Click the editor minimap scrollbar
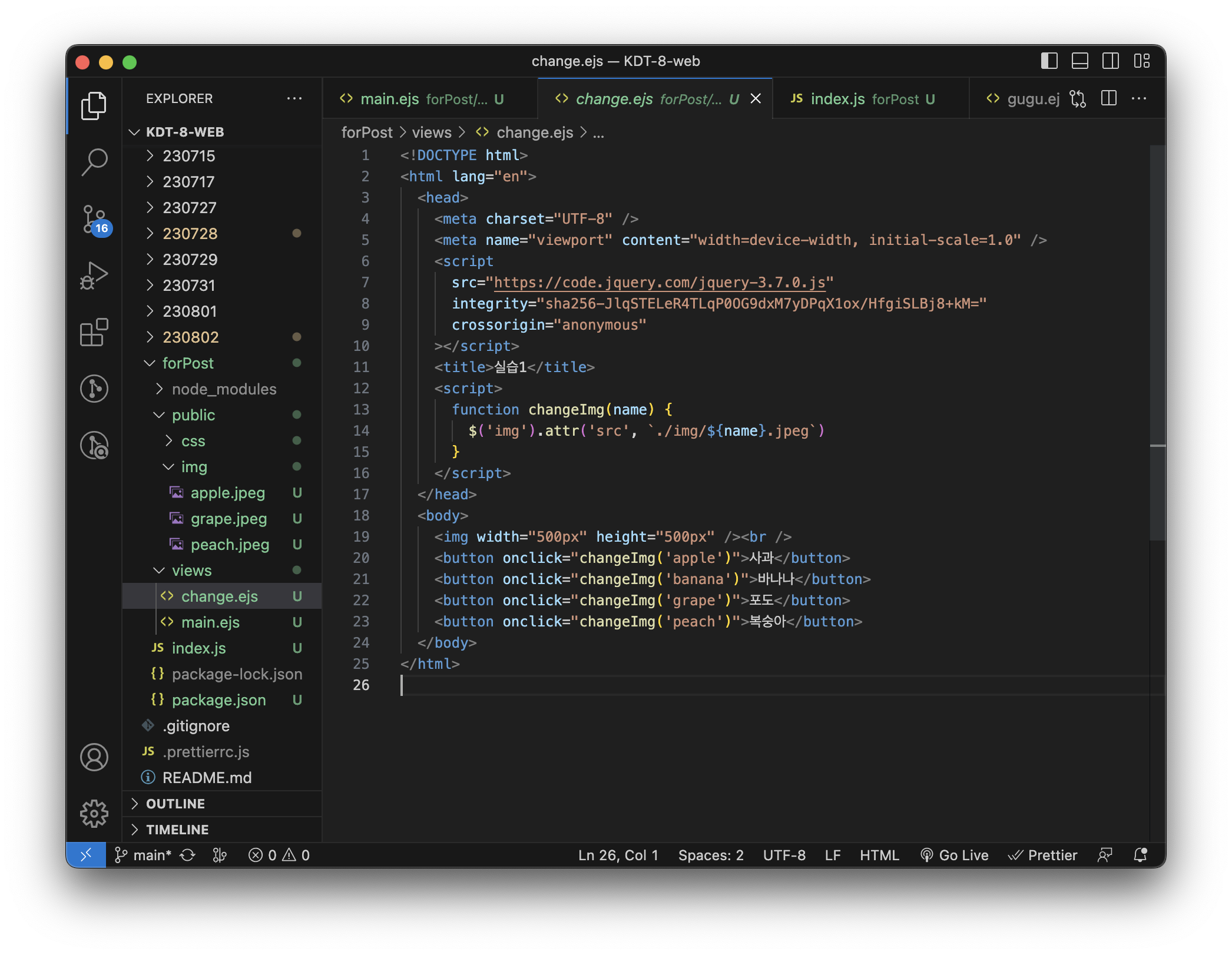Screen dimensions: 1232x955 (x=1157, y=343)
